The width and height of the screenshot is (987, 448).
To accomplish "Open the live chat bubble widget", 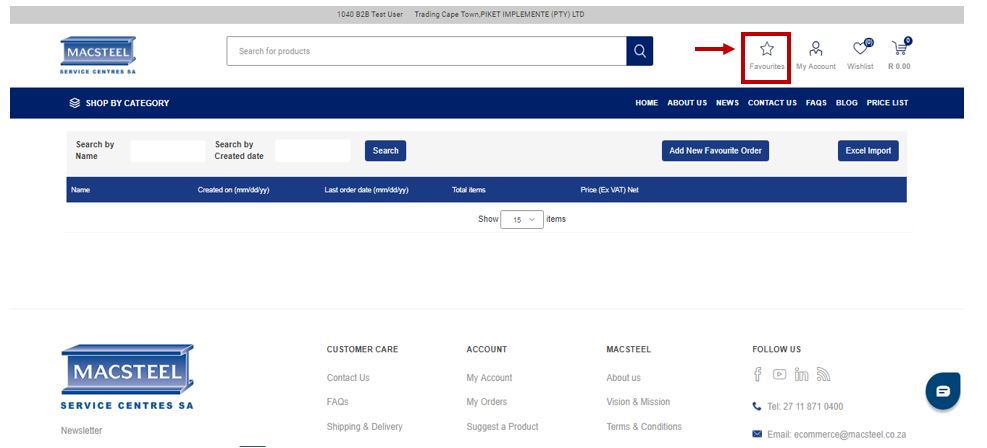I will point(942,391).
